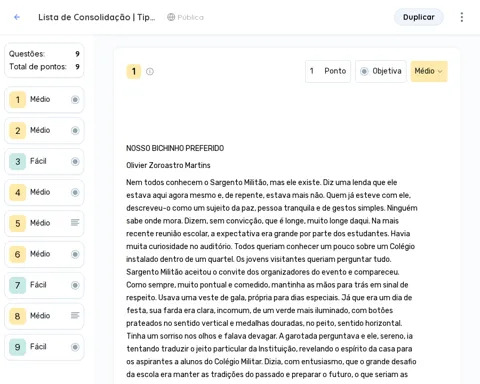Select the yellow number 8 badge in sidebar
The image size is (480, 384).
click(18, 316)
